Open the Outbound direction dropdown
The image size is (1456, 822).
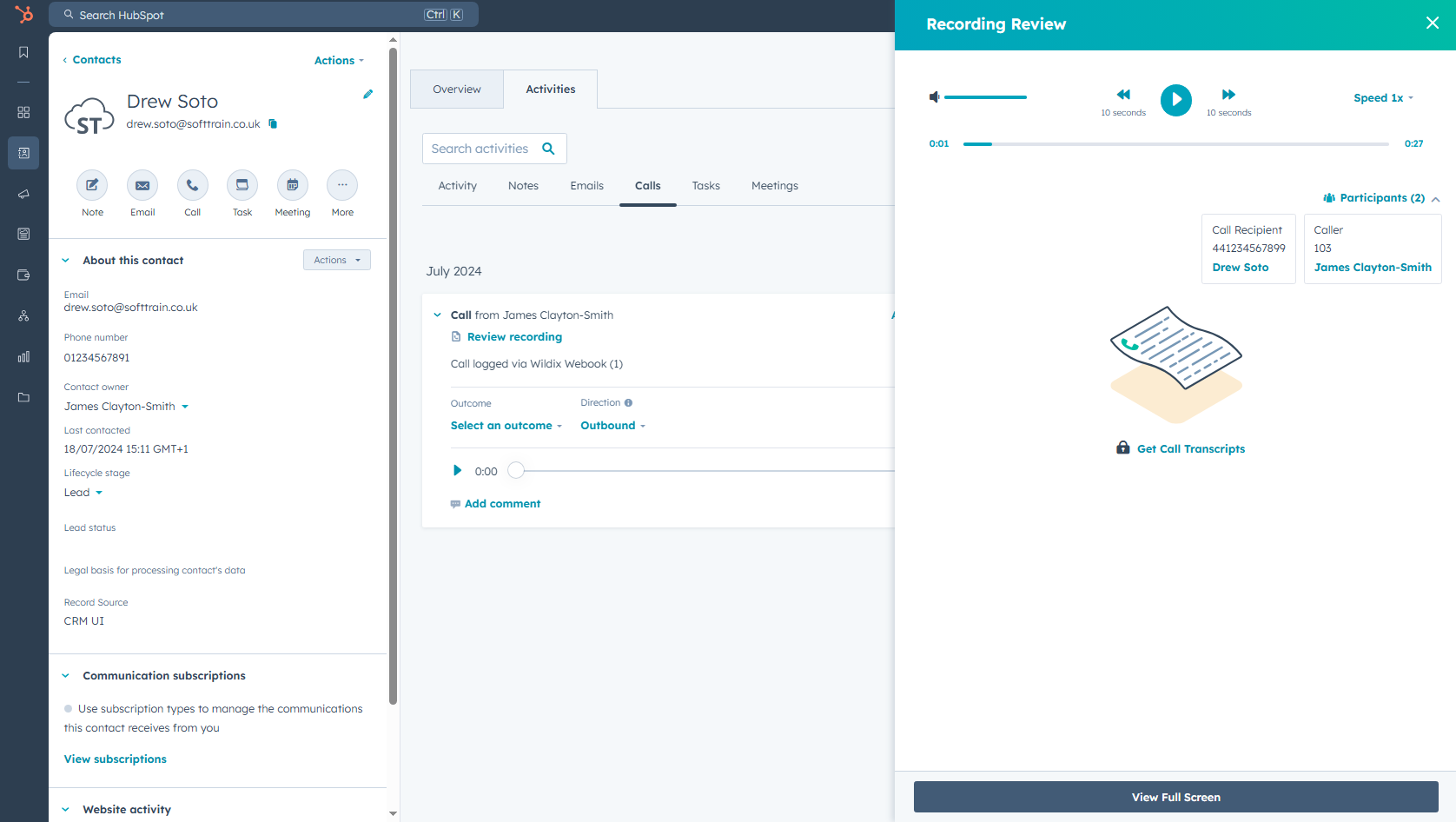click(x=613, y=426)
